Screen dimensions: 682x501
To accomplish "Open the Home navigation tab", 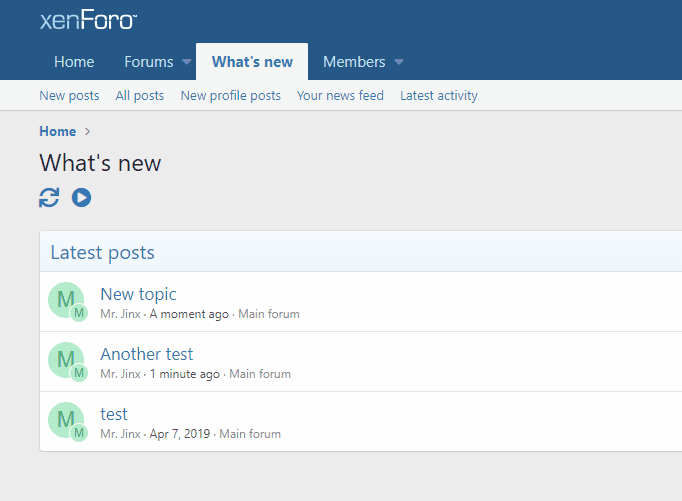I will [x=74, y=62].
